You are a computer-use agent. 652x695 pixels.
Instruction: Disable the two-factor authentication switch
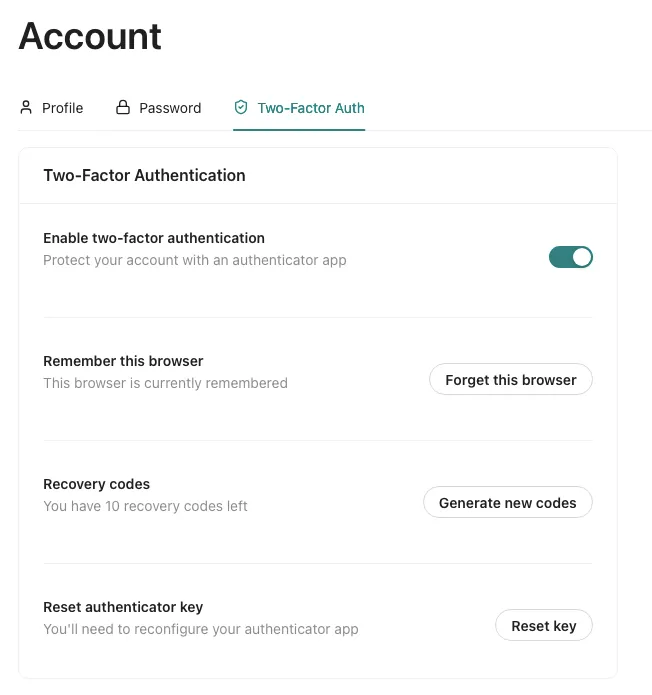tap(570, 257)
